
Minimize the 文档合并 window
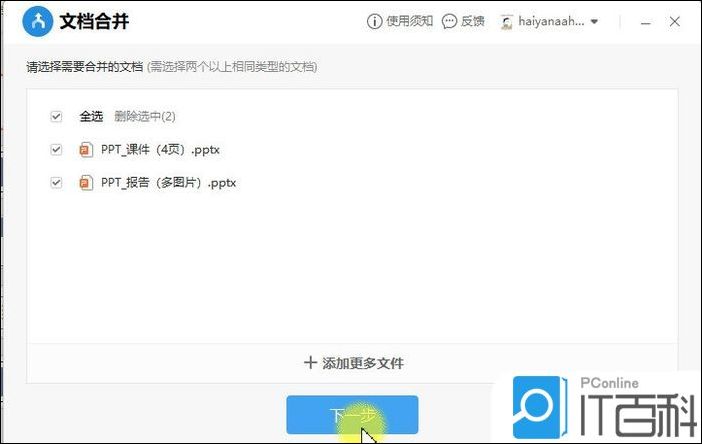tap(645, 22)
